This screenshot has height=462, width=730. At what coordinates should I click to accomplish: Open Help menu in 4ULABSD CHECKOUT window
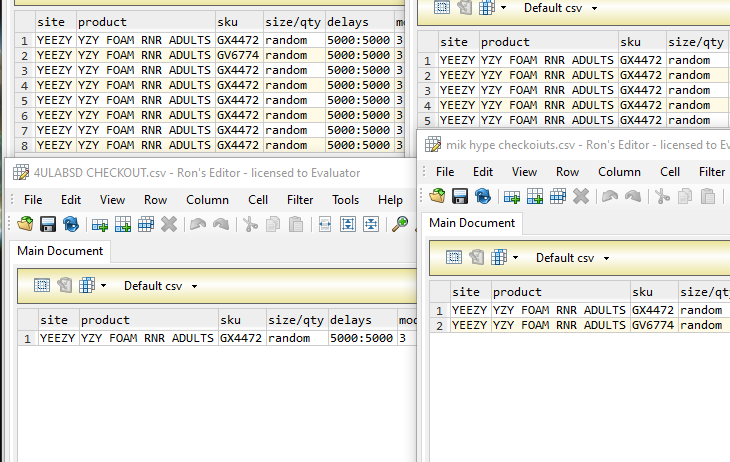point(390,200)
